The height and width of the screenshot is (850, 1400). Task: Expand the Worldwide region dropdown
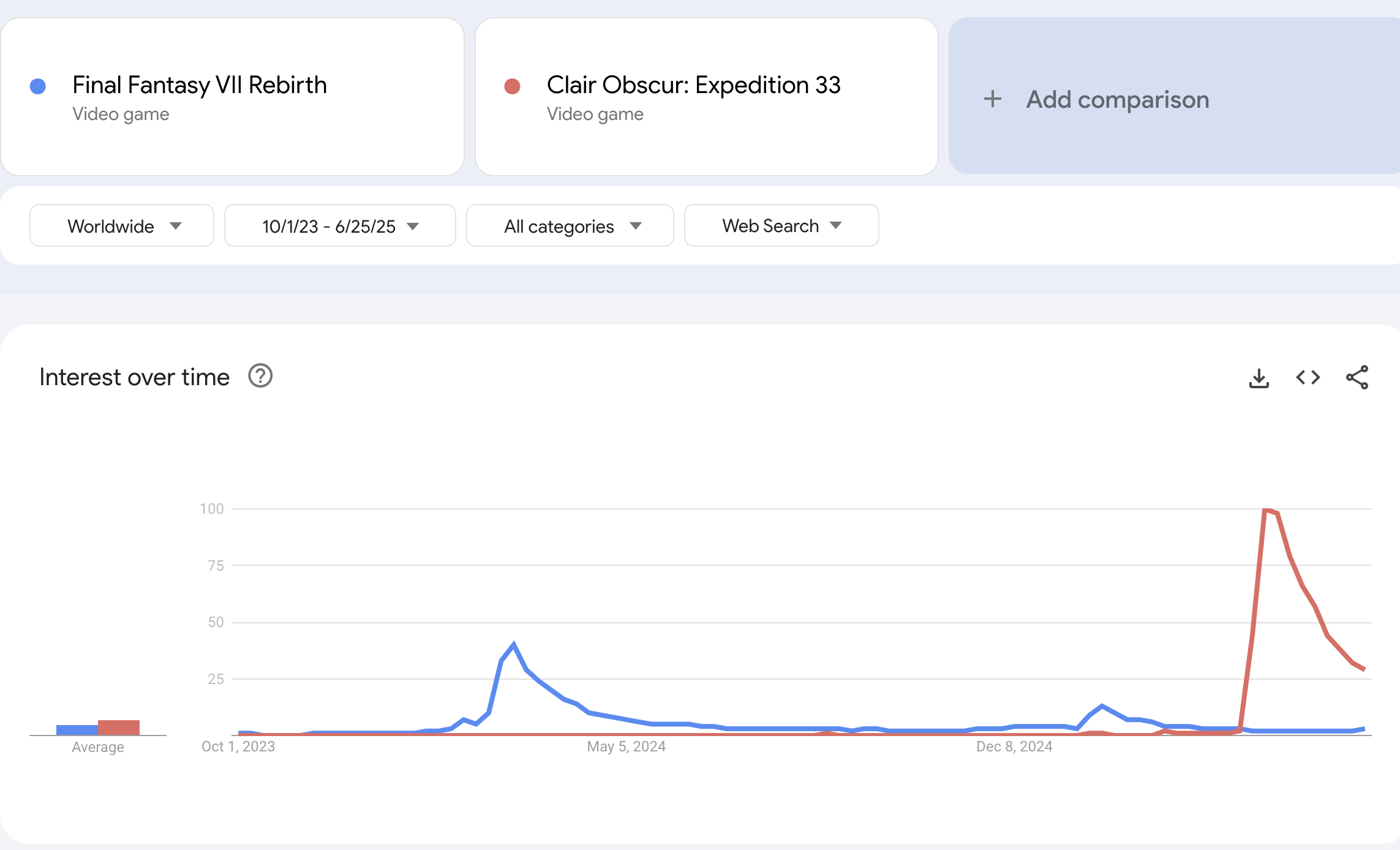point(122,226)
